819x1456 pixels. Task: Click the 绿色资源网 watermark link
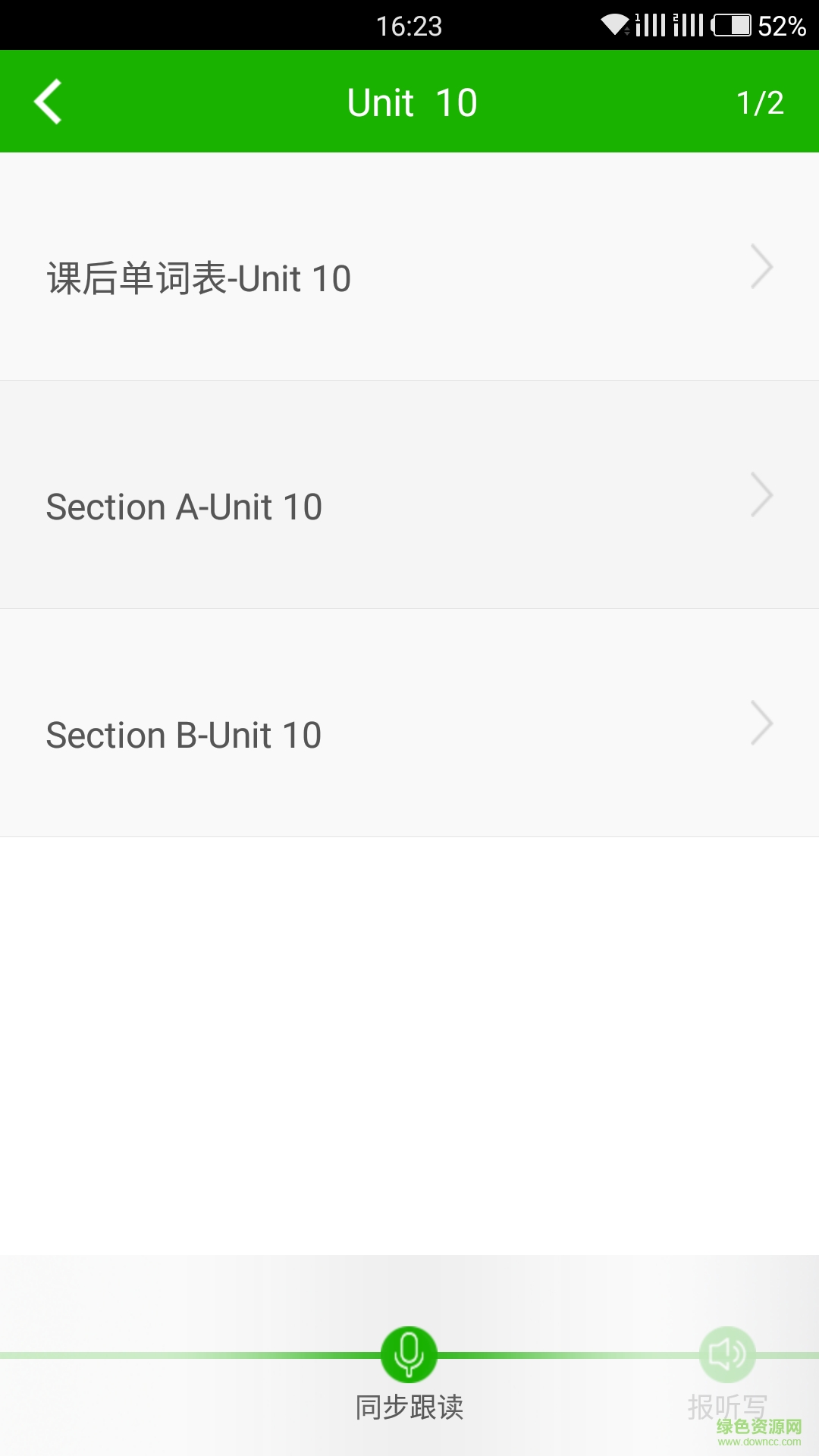click(759, 1432)
